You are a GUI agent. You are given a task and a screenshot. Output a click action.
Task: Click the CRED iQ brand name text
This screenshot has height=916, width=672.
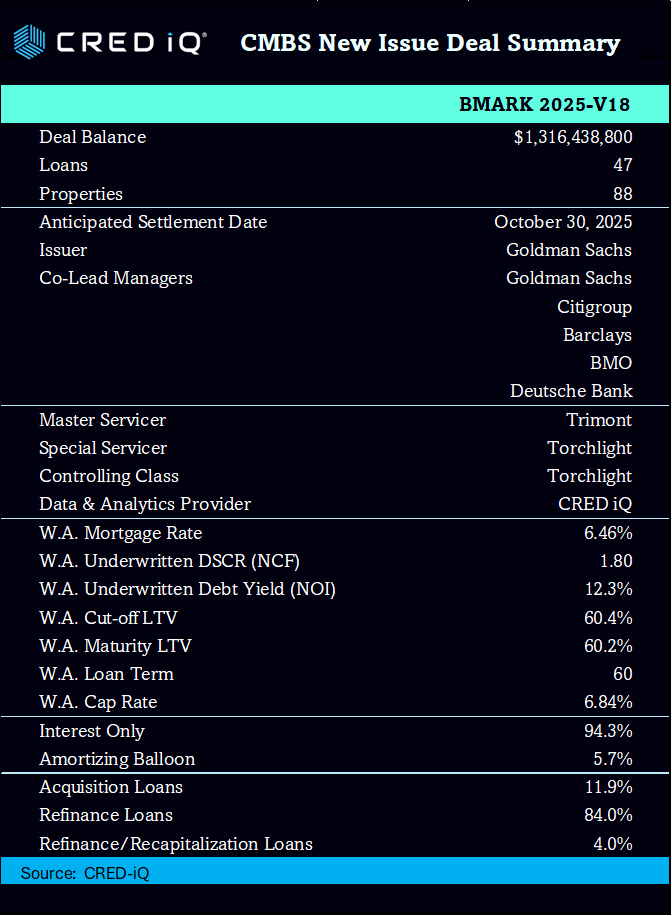(x=131, y=43)
